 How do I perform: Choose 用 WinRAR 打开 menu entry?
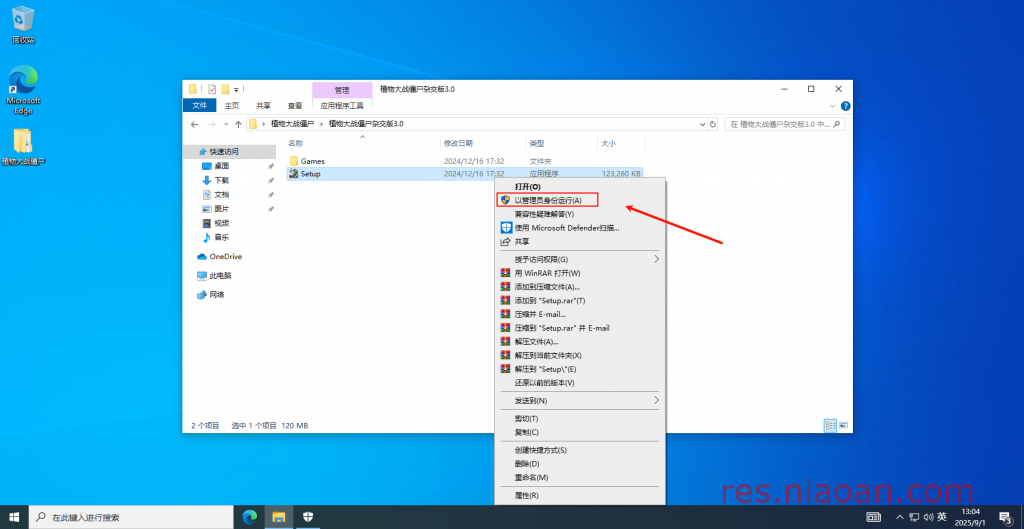(580, 273)
